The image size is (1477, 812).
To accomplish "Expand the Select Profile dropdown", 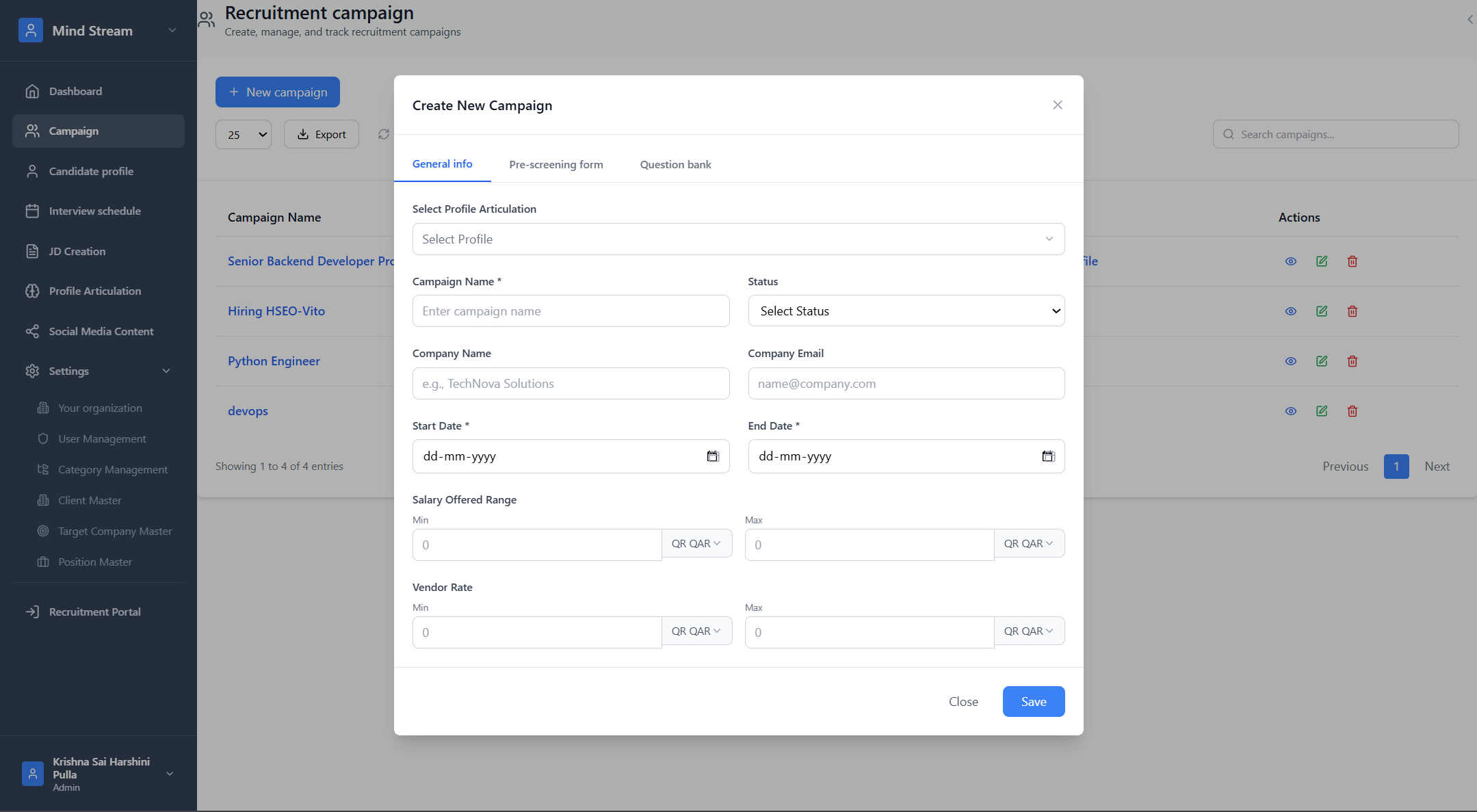I will [x=737, y=239].
